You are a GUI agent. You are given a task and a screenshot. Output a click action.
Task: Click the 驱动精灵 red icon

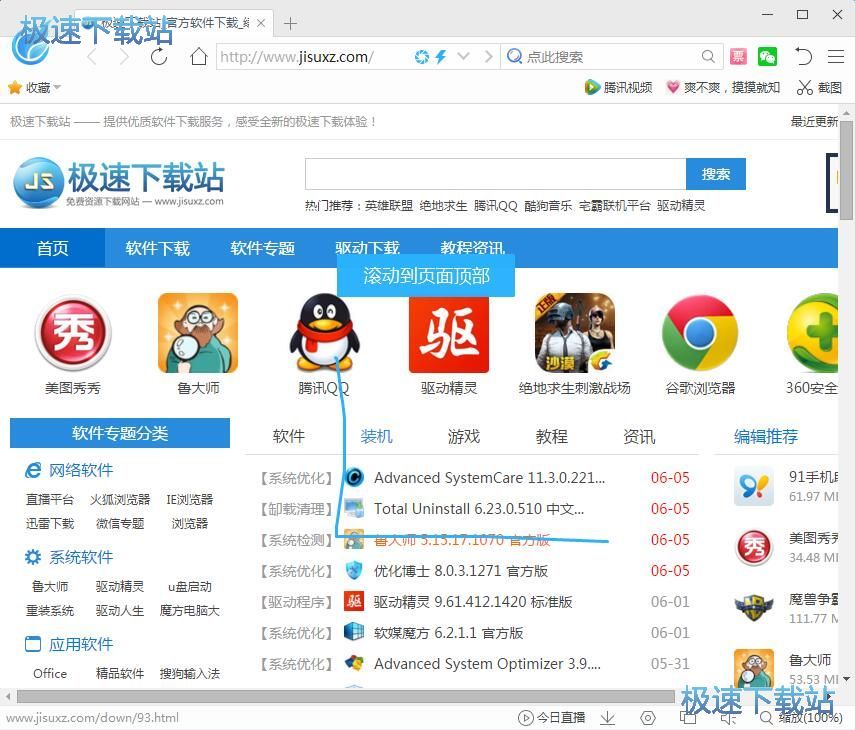(x=449, y=334)
